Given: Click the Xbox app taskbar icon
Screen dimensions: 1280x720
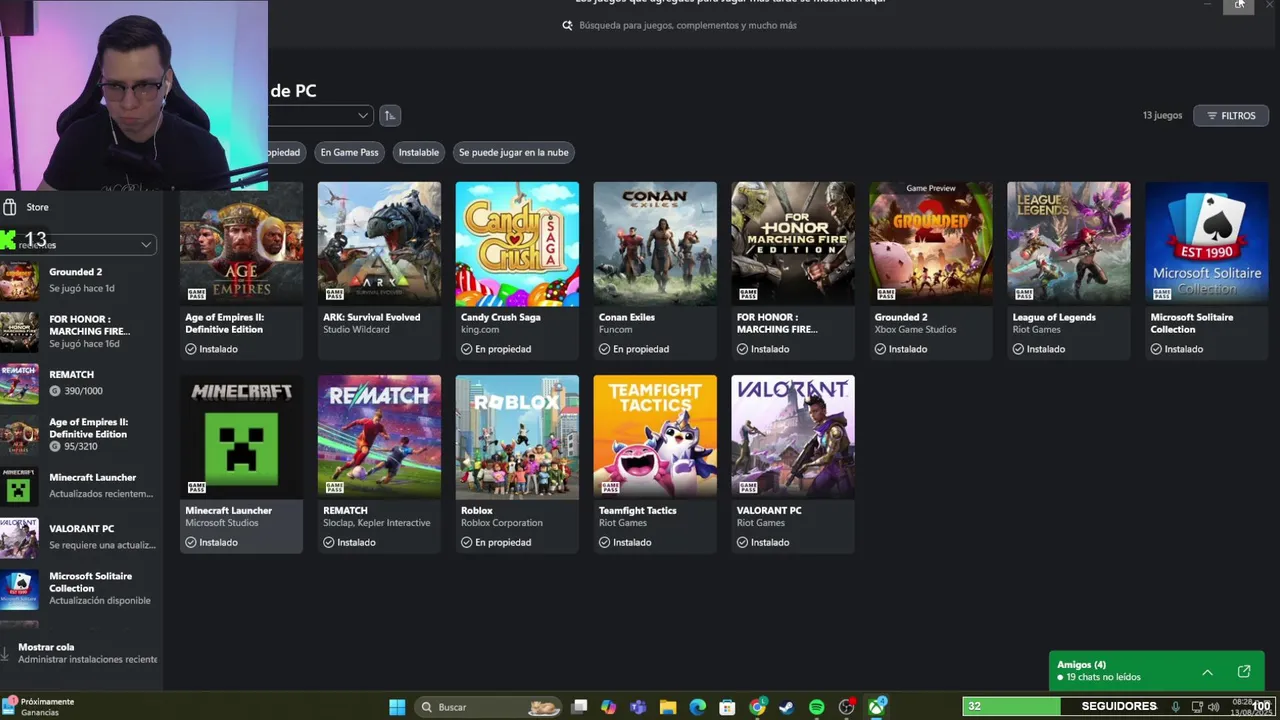Looking at the screenshot, I should coord(877,707).
